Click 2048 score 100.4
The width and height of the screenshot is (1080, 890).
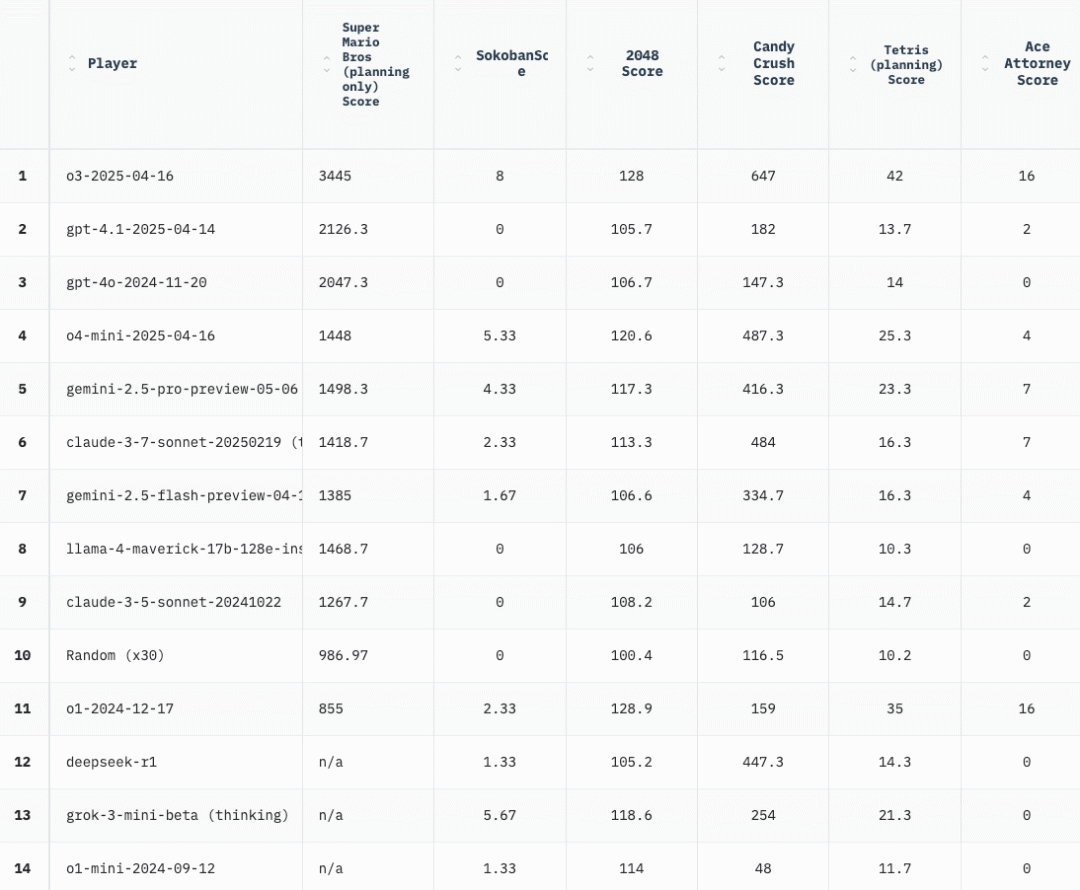click(631, 655)
